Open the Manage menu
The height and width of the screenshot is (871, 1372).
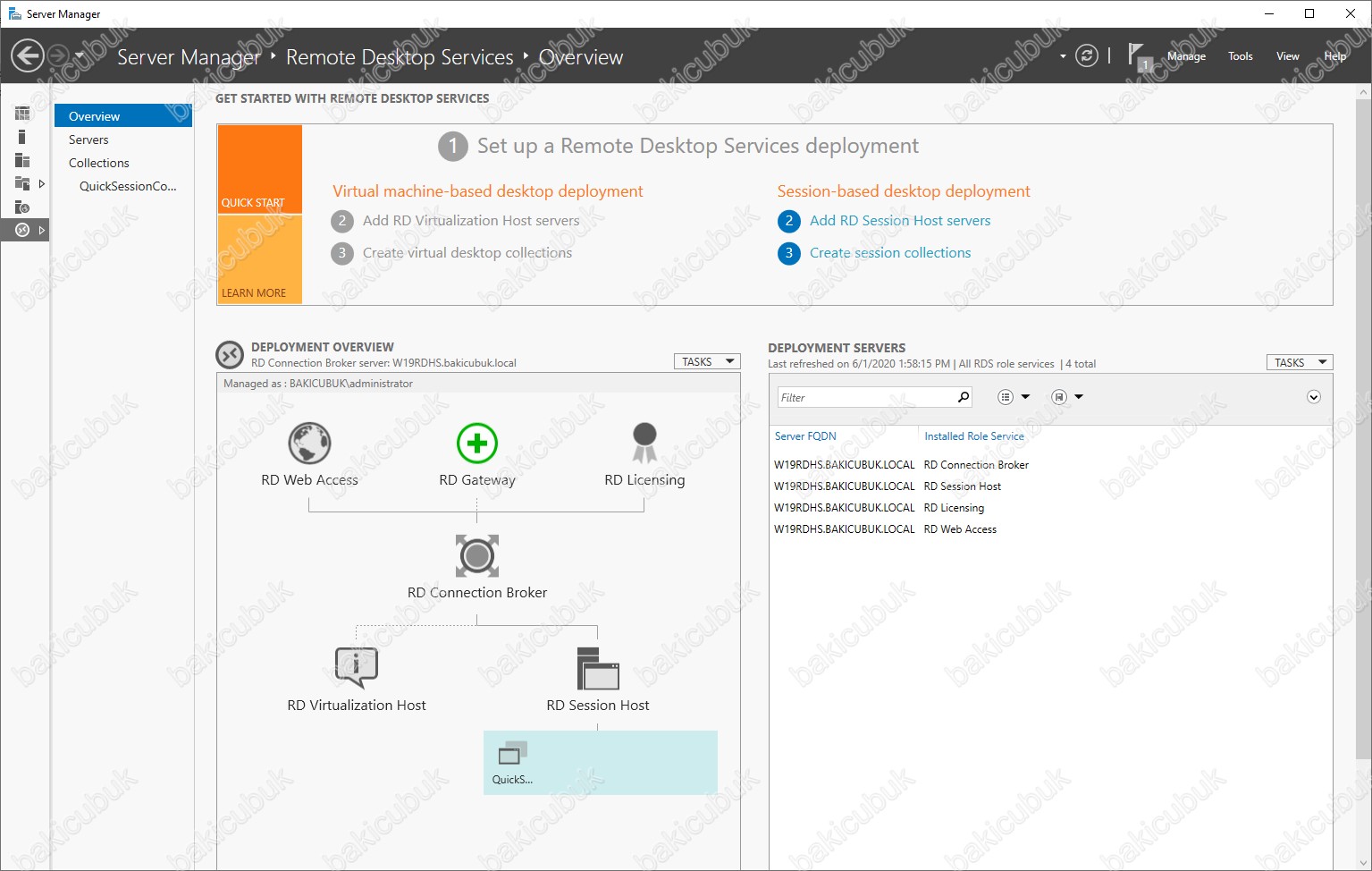(1186, 56)
